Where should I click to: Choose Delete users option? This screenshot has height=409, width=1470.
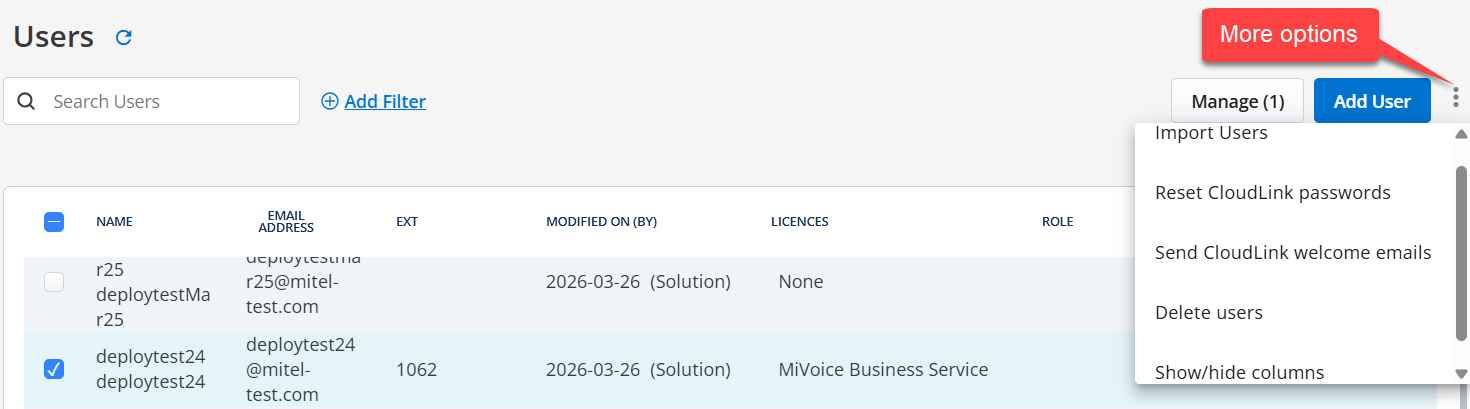pos(1208,312)
